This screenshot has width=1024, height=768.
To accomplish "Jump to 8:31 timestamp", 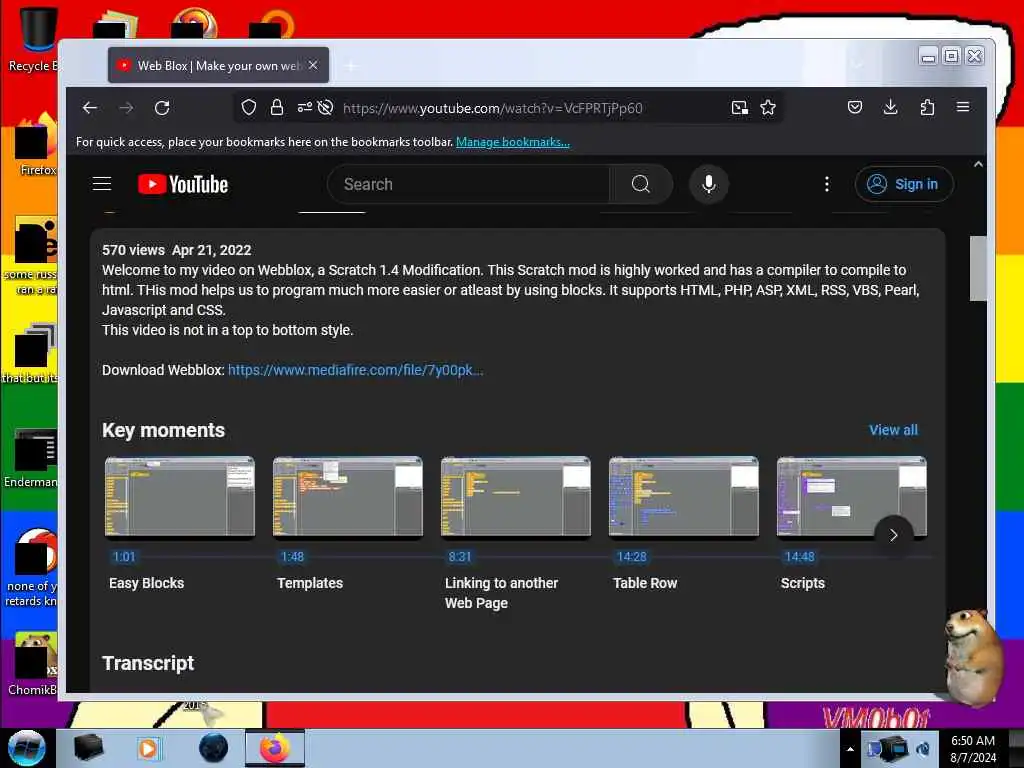I will pos(460,556).
